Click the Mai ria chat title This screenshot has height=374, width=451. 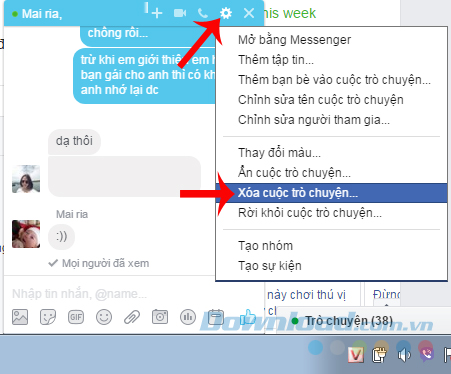click(42, 14)
